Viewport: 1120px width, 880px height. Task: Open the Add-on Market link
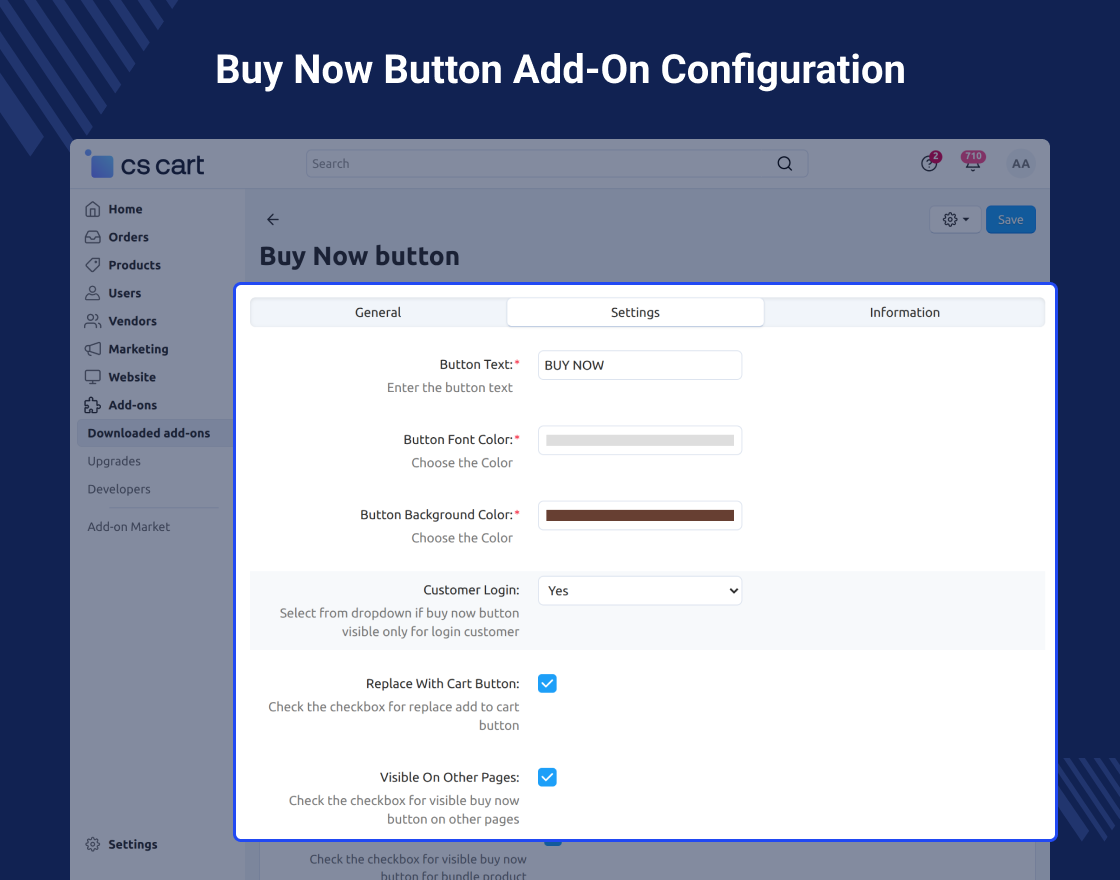(129, 527)
